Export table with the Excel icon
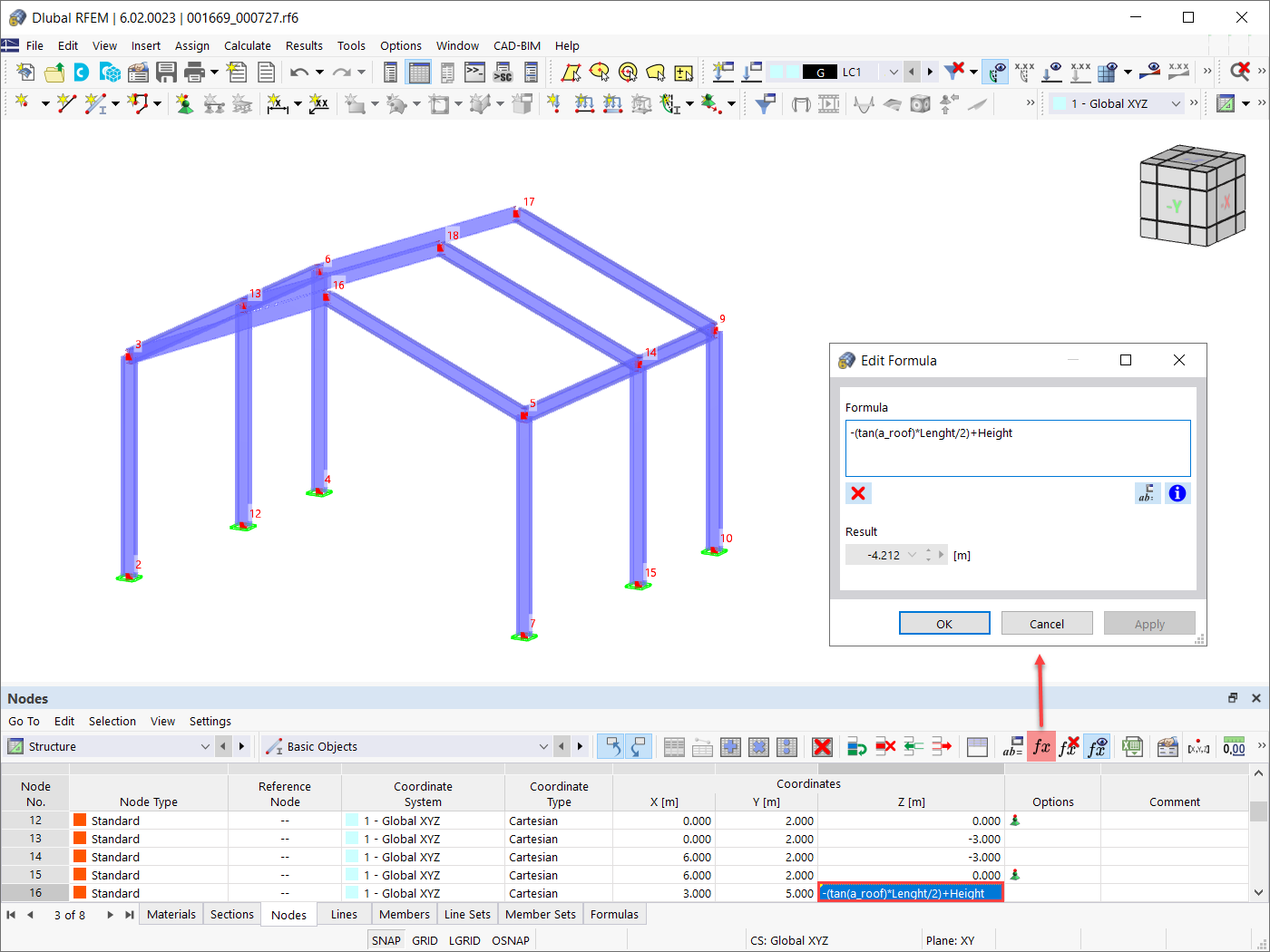The image size is (1270, 952). point(1131,747)
